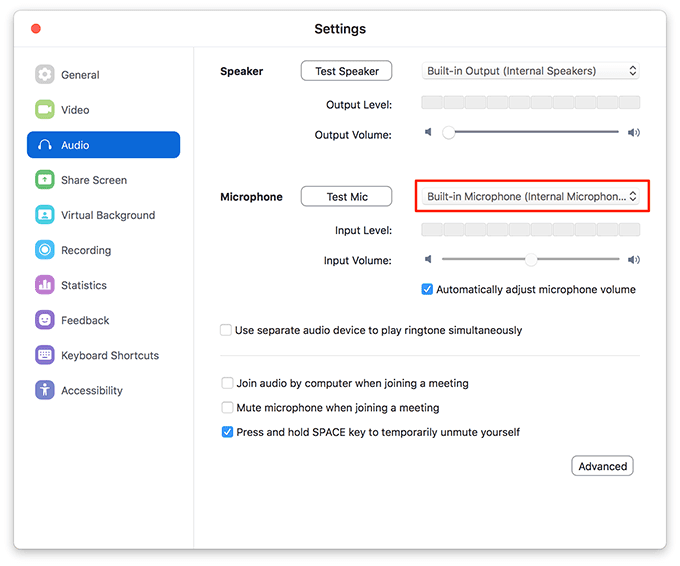Click the Recording icon in sidebar
The width and height of the screenshot is (680, 566).
(45, 250)
